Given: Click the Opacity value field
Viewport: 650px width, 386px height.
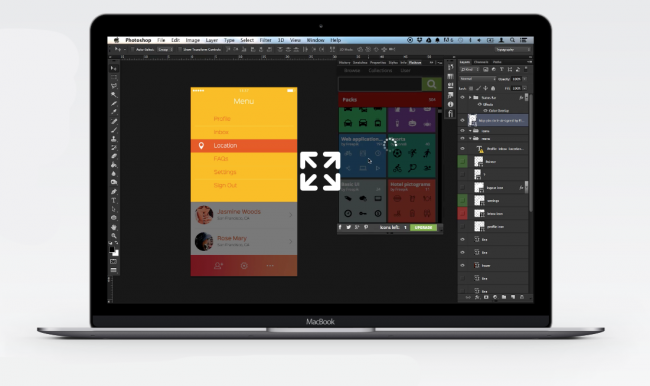Looking at the screenshot, I should coord(517,78).
